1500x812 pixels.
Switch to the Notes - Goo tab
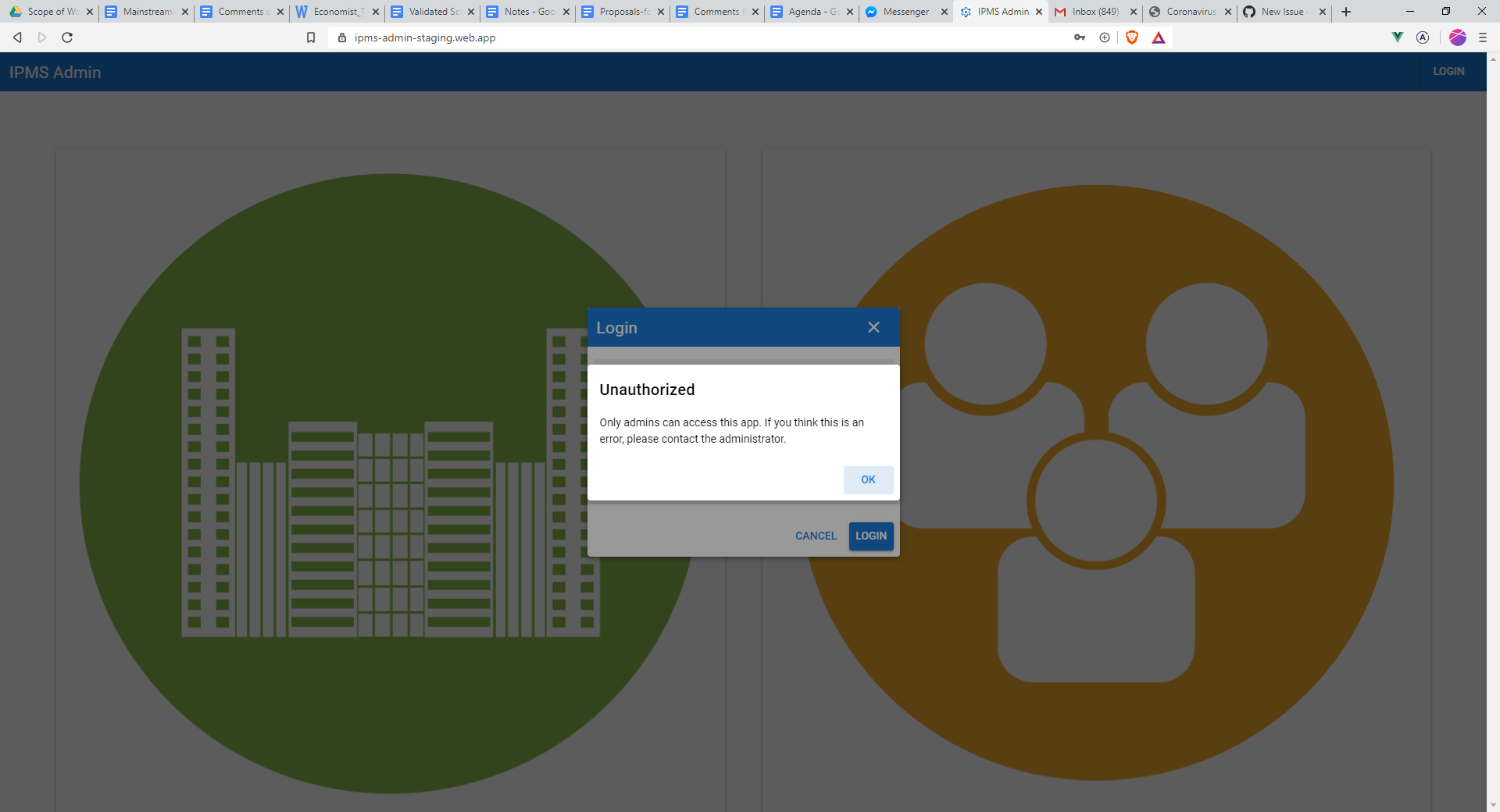(x=527, y=12)
